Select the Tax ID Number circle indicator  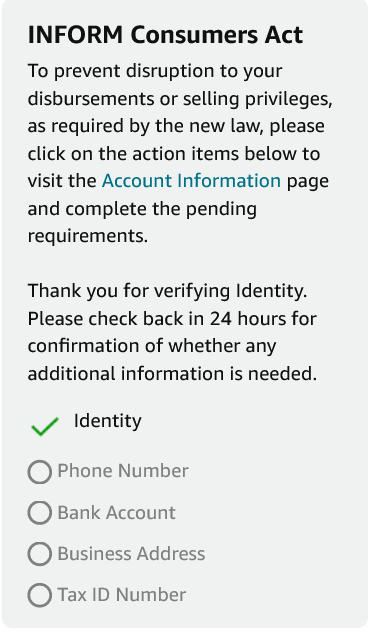point(39,595)
